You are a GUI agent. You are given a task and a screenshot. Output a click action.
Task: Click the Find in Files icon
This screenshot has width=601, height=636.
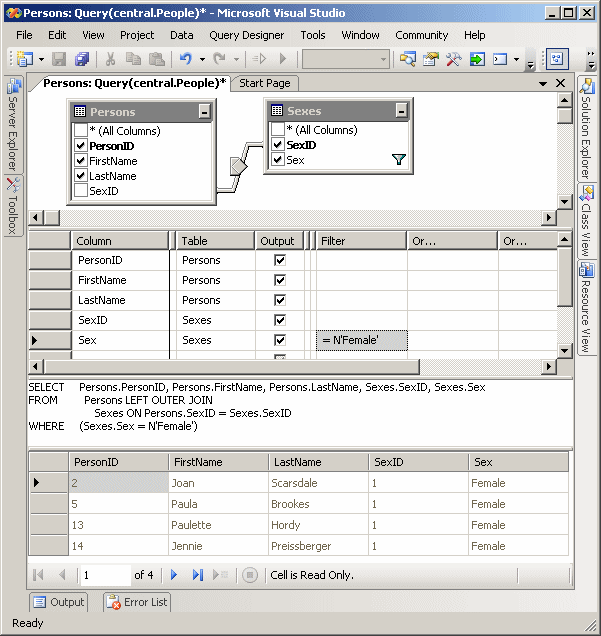(408, 59)
